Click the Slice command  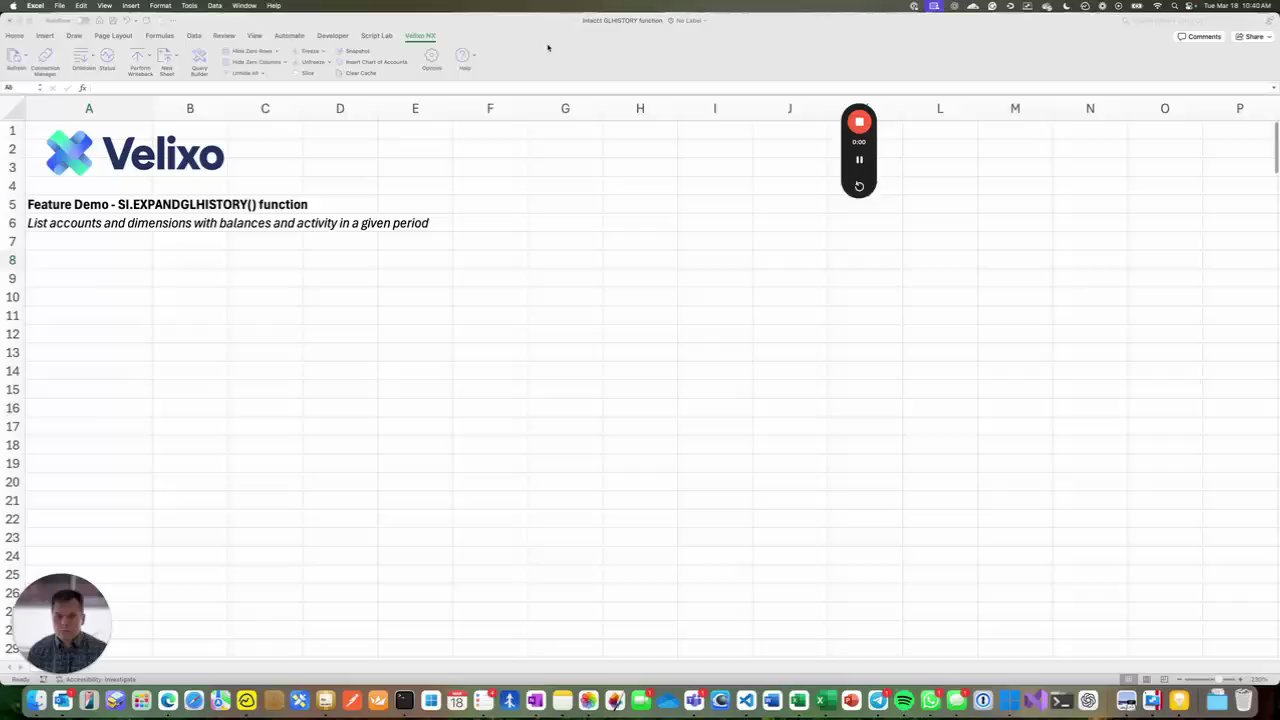click(x=303, y=73)
